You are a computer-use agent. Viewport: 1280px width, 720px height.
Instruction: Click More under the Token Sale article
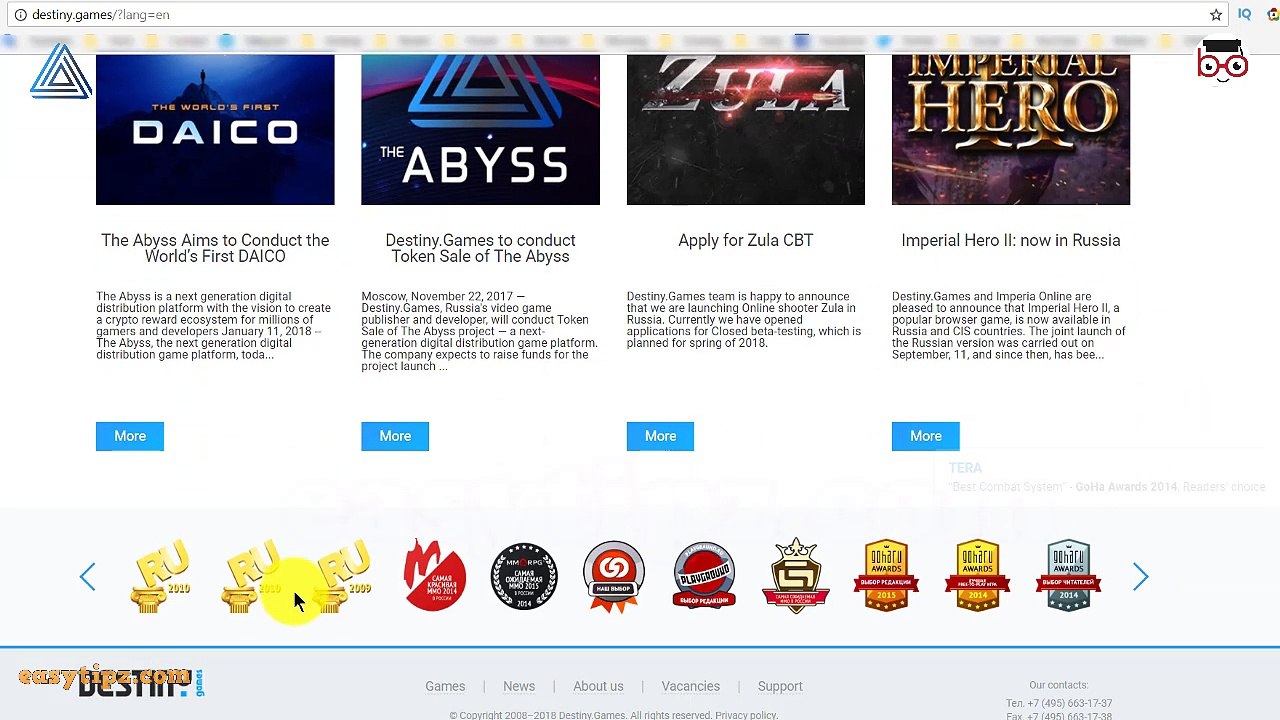[x=395, y=436]
